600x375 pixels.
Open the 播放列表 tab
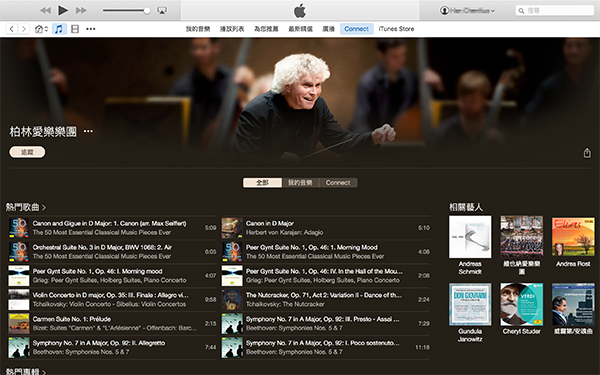click(x=232, y=29)
